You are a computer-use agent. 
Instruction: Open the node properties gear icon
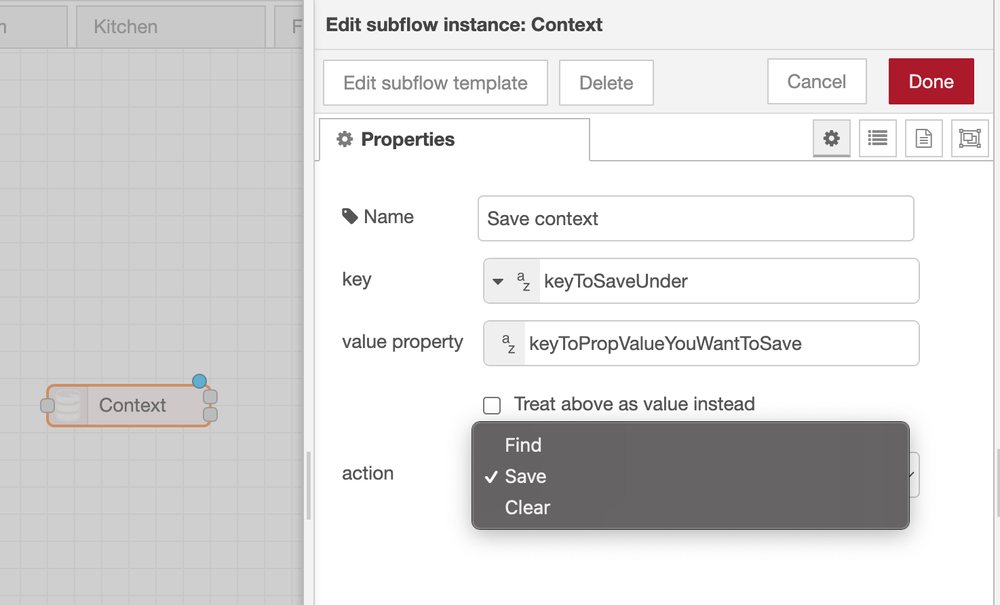point(831,138)
